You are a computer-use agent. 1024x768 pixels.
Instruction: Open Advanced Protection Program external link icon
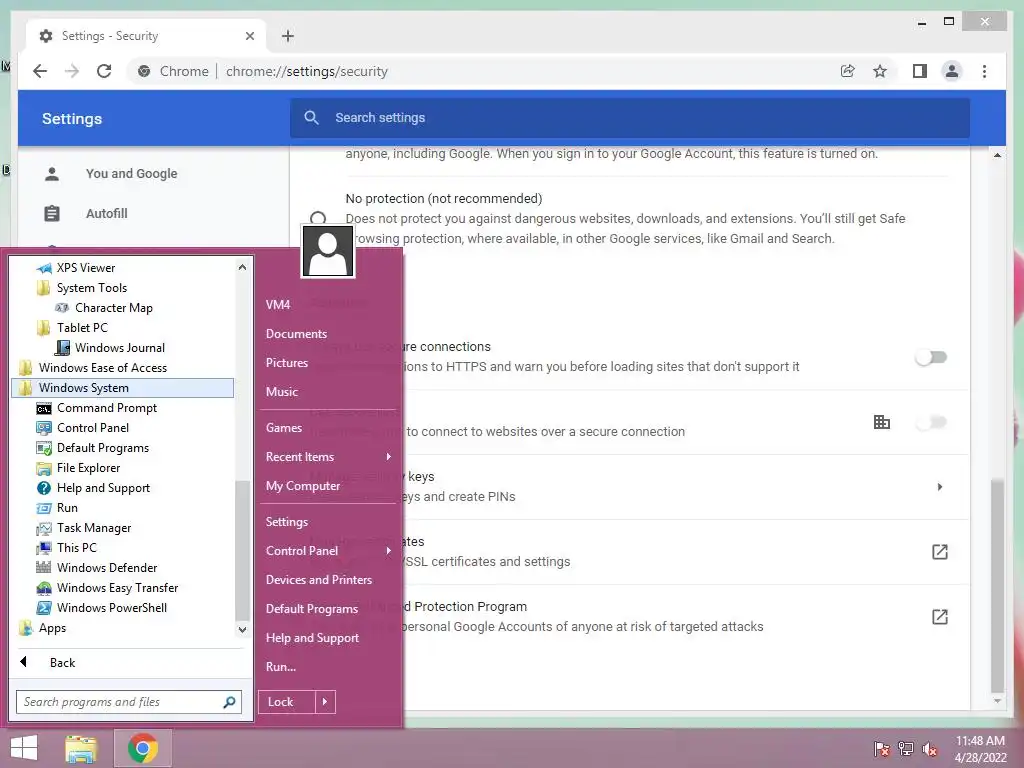pos(939,616)
